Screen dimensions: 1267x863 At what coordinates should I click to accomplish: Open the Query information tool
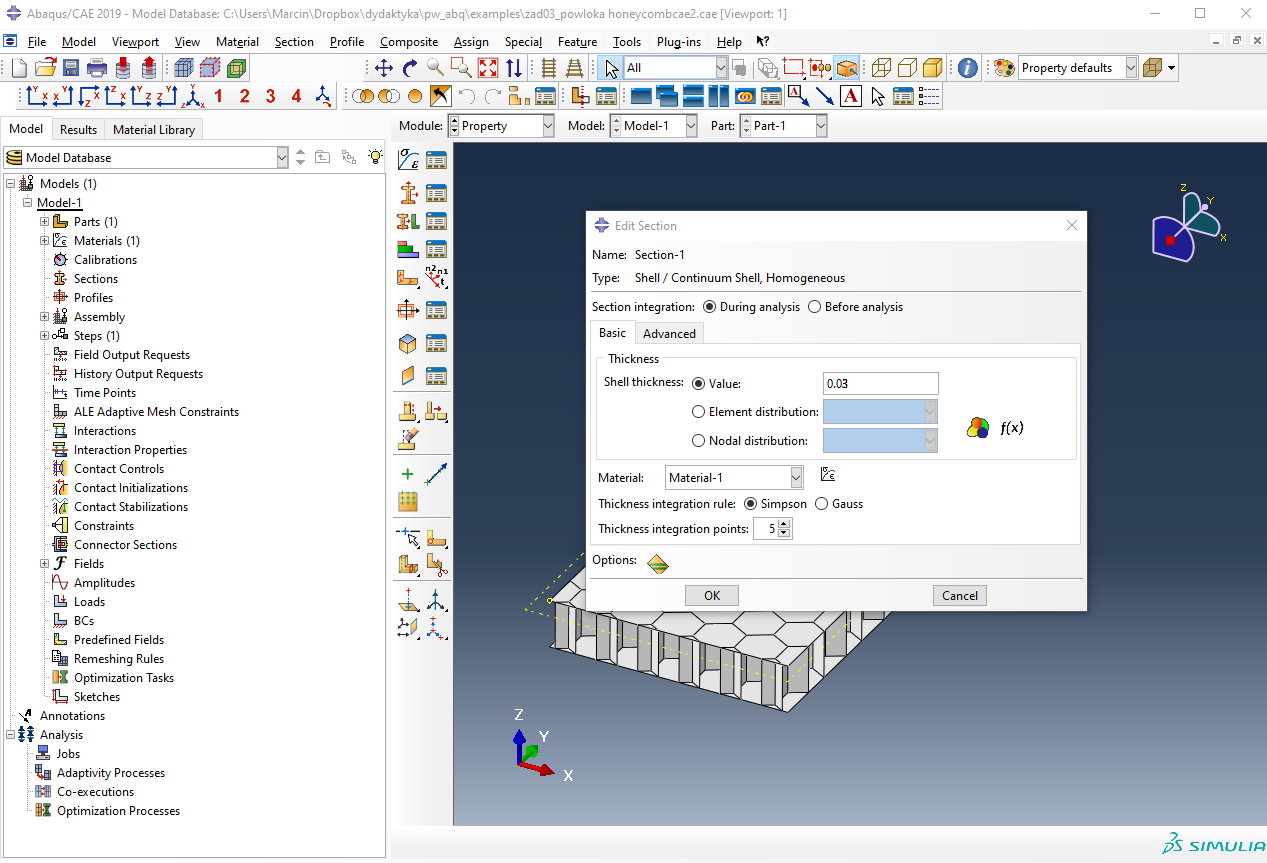click(x=967, y=68)
